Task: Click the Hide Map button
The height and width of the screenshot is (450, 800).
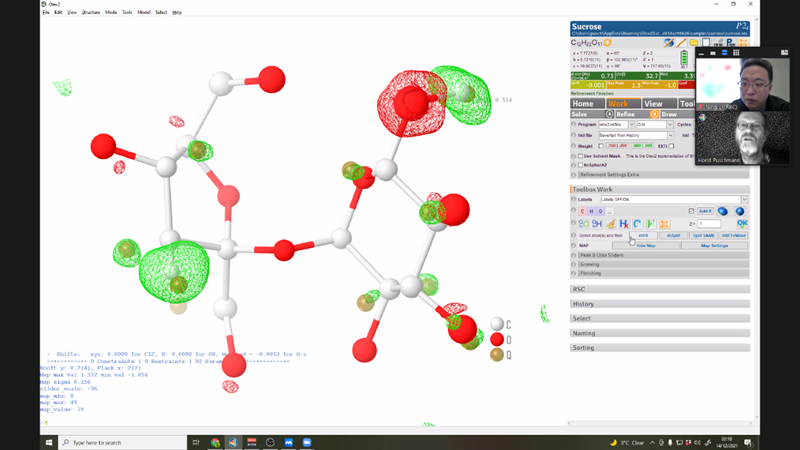Action: [x=646, y=245]
